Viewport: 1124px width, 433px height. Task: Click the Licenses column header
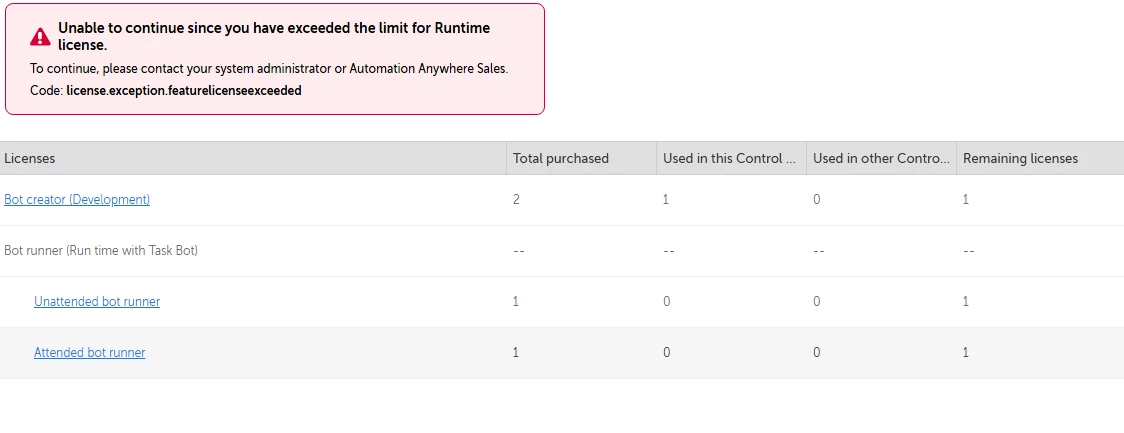pos(30,158)
